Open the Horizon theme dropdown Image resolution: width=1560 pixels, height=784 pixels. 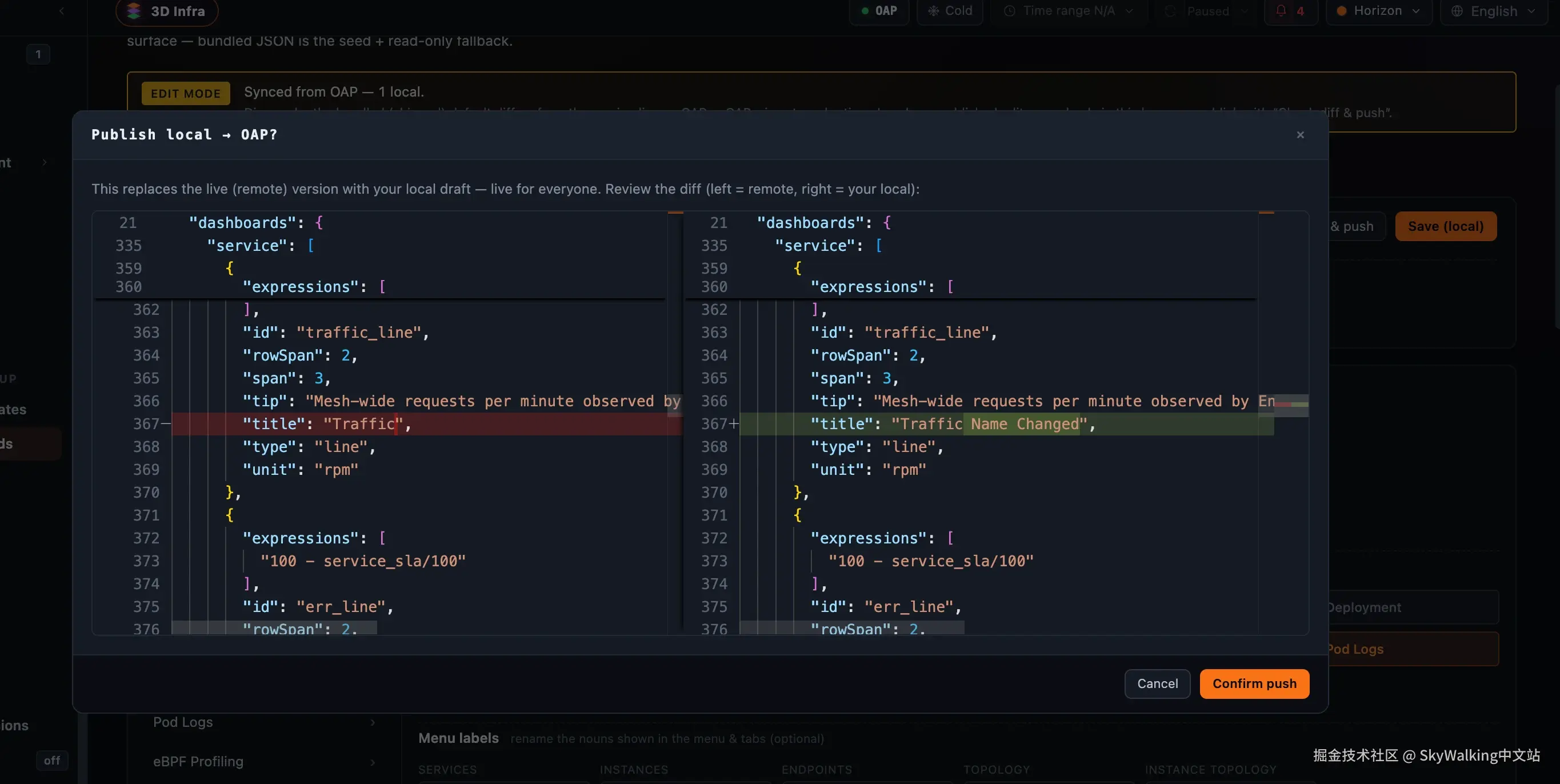pos(1378,11)
